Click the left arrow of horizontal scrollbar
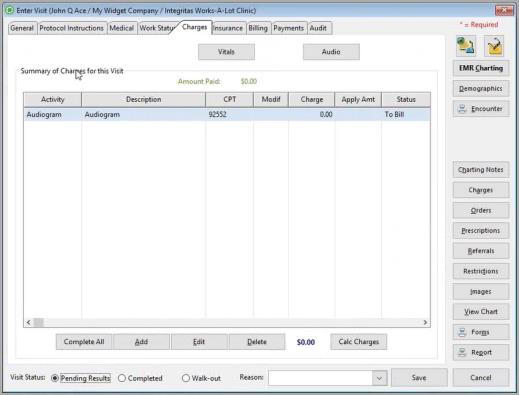 pos(29,322)
